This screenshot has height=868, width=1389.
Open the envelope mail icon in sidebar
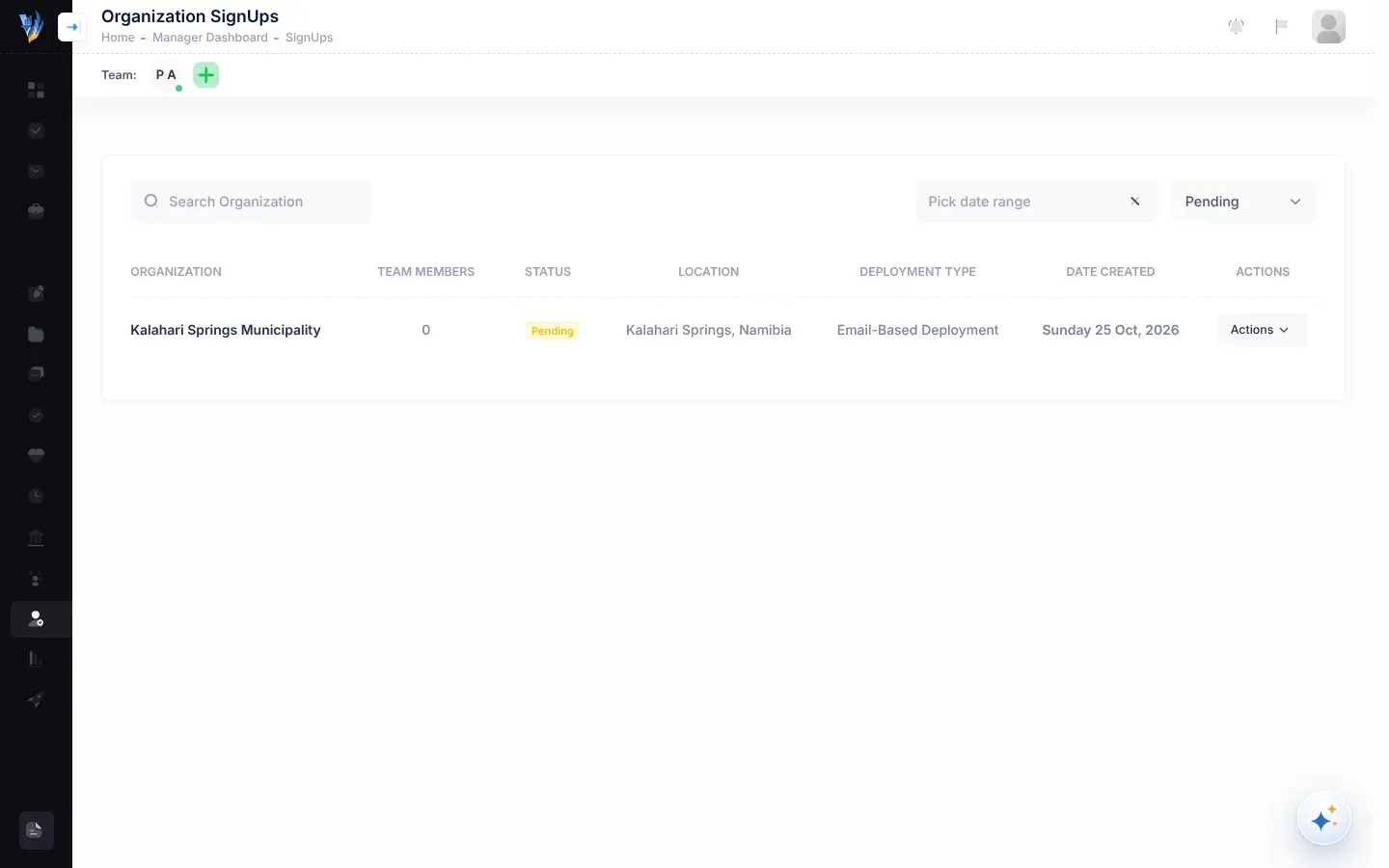tap(36, 171)
